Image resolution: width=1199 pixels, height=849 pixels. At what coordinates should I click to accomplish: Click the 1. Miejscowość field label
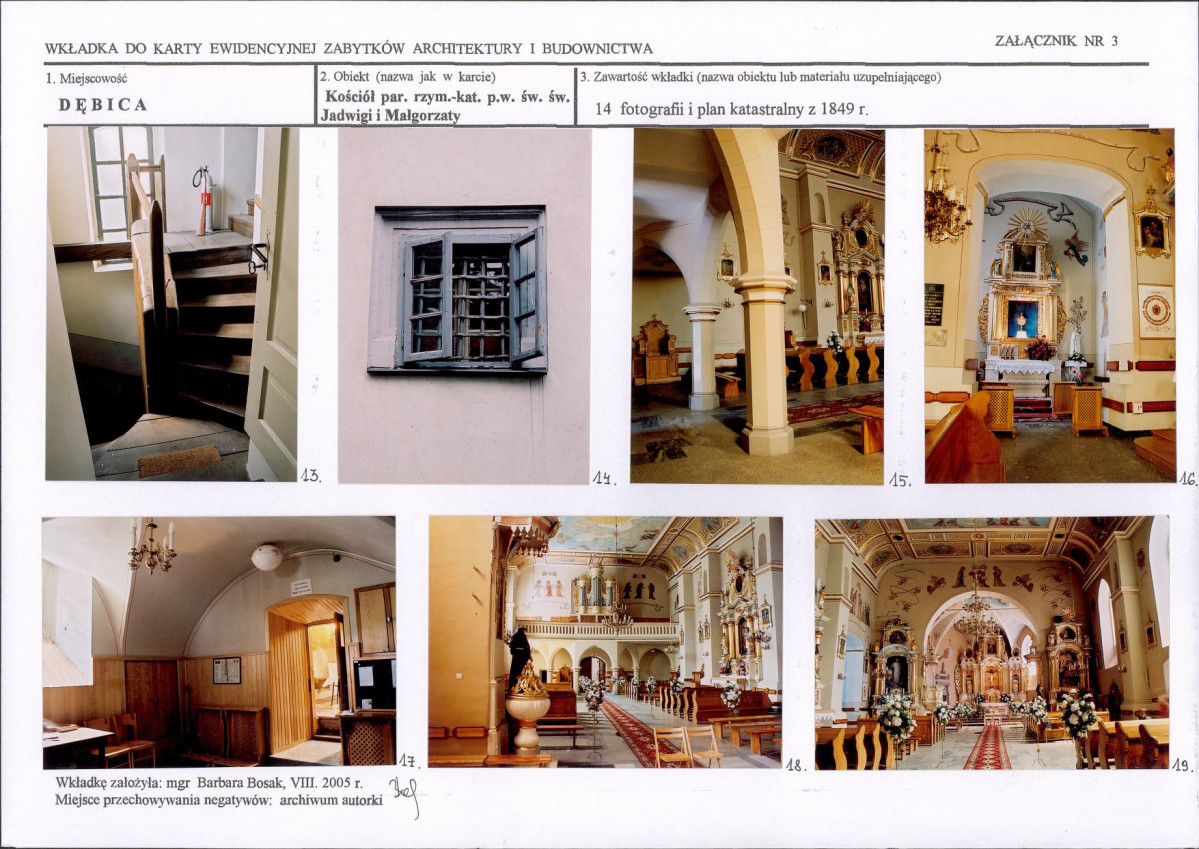pos(86,78)
